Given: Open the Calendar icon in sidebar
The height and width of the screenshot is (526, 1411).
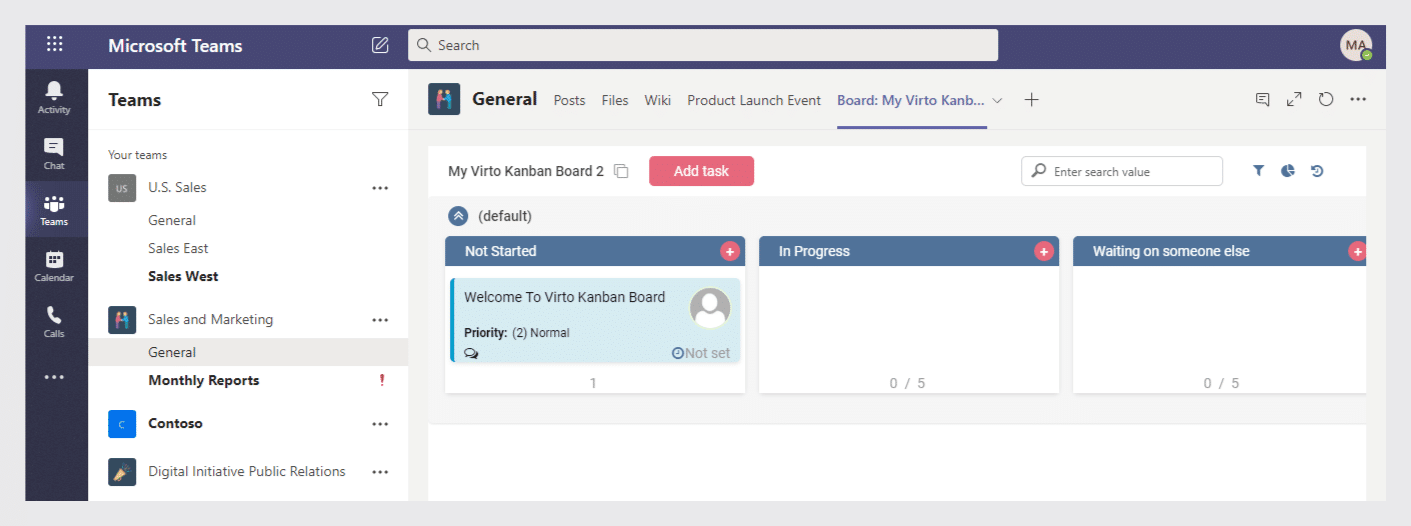Looking at the screenshot, I should click(54, 265).
